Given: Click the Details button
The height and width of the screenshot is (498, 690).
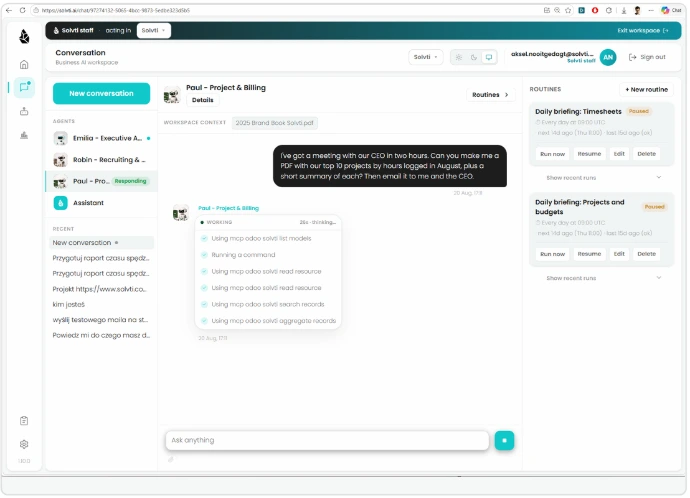Looking at the screenshot, I should pos(202,100).
